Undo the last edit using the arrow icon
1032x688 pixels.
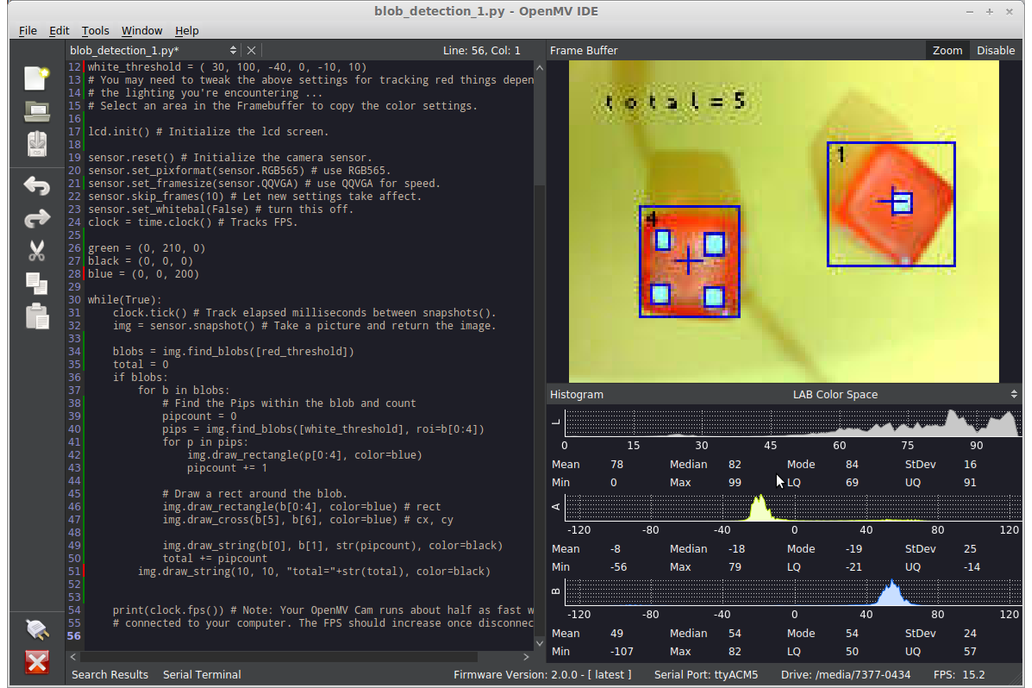(x=37, y=186)
